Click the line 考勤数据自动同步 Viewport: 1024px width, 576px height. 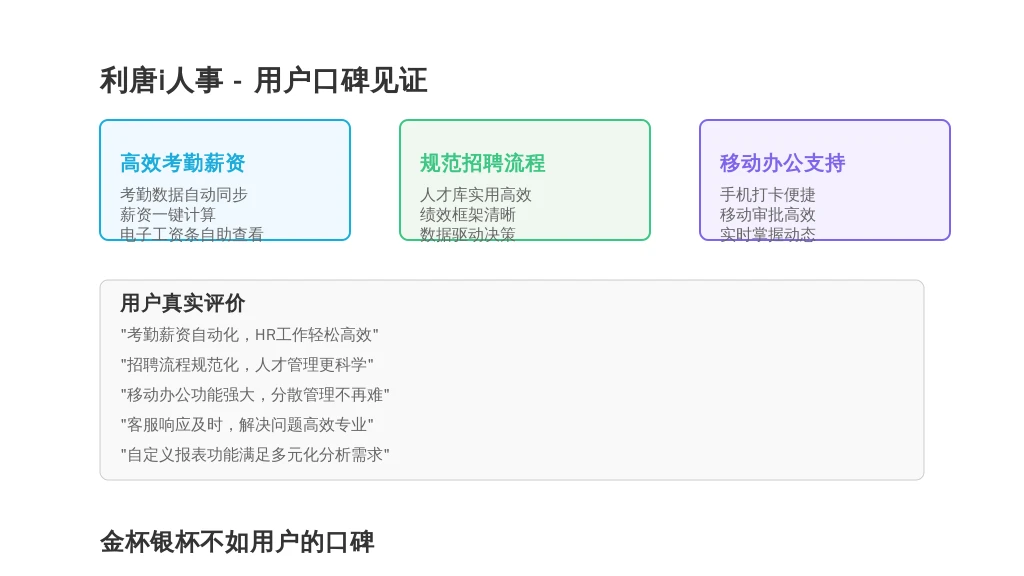pos(184,195)
